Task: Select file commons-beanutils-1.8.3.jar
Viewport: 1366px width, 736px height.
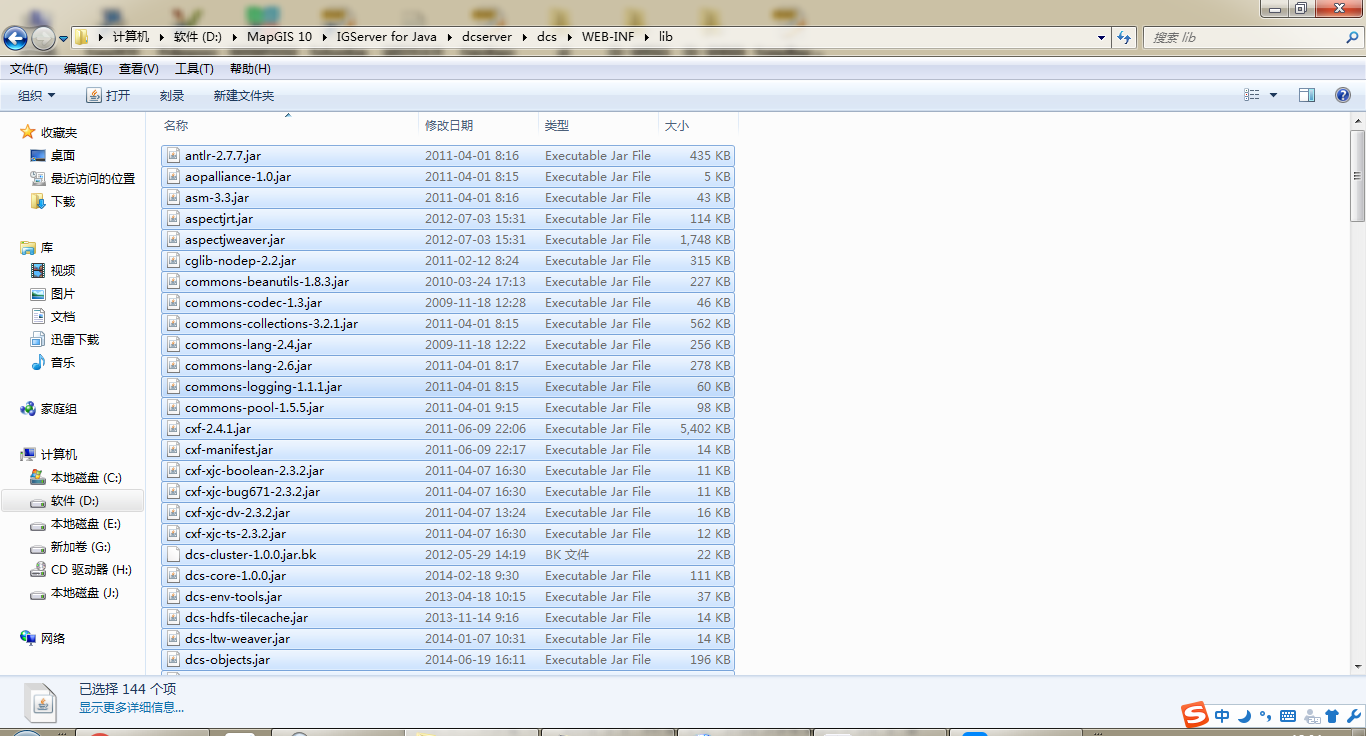Action: (x=447, y=281)
